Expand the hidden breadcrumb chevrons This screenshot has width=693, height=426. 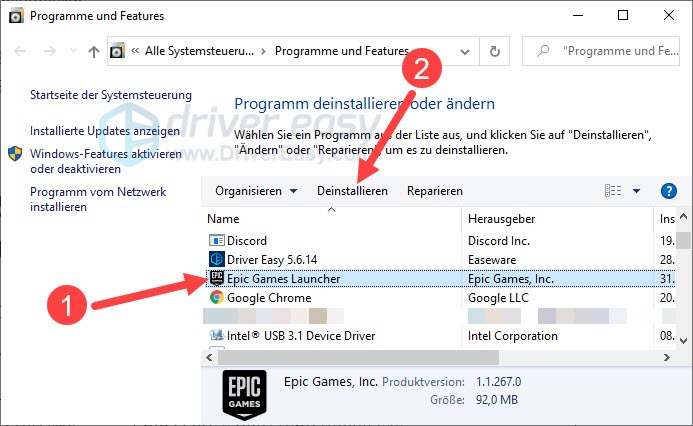click(x=135, y=51)
